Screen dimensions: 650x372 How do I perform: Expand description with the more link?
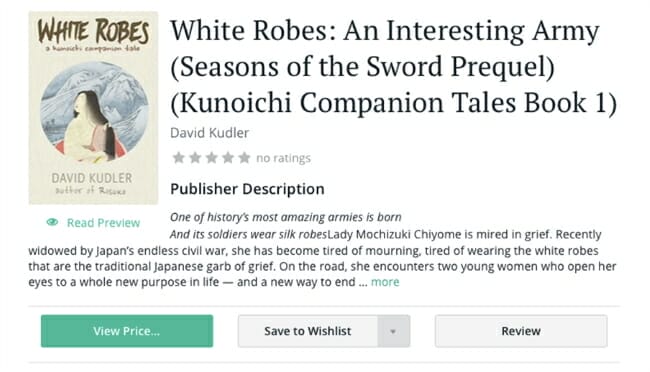click(385, 282)
